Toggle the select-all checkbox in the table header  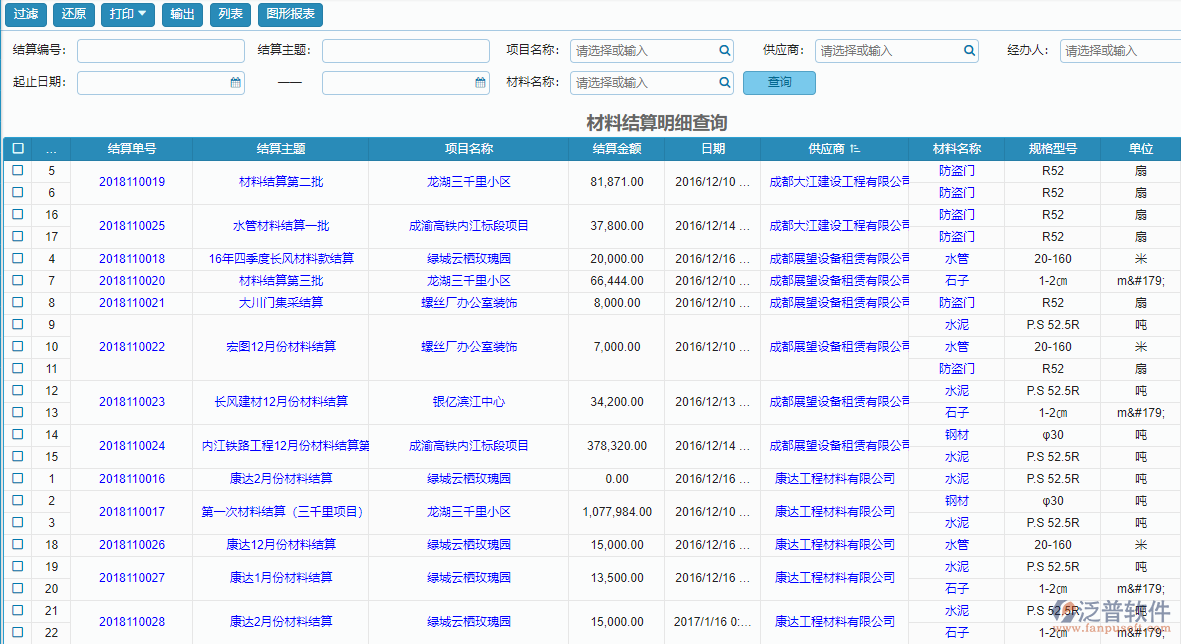17,147
